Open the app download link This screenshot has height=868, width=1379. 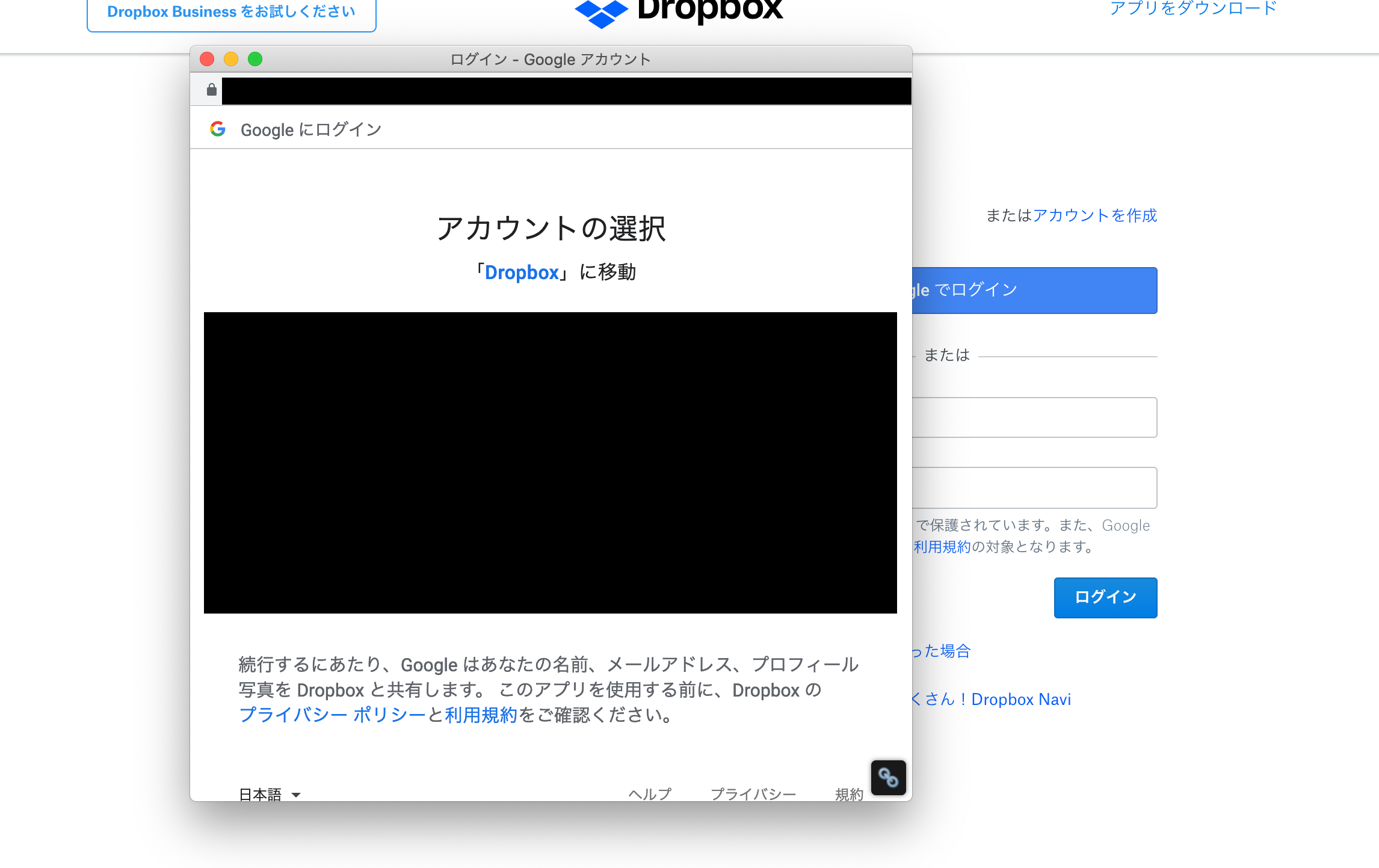point(1193,8)
